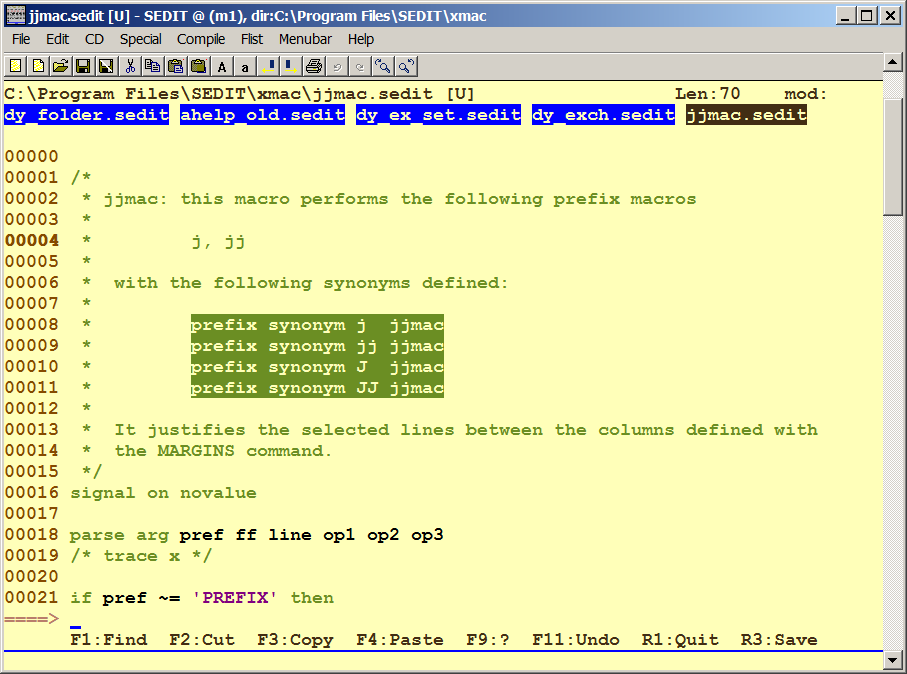Open the File menu
907x674 pixels.
click(21, 39)
